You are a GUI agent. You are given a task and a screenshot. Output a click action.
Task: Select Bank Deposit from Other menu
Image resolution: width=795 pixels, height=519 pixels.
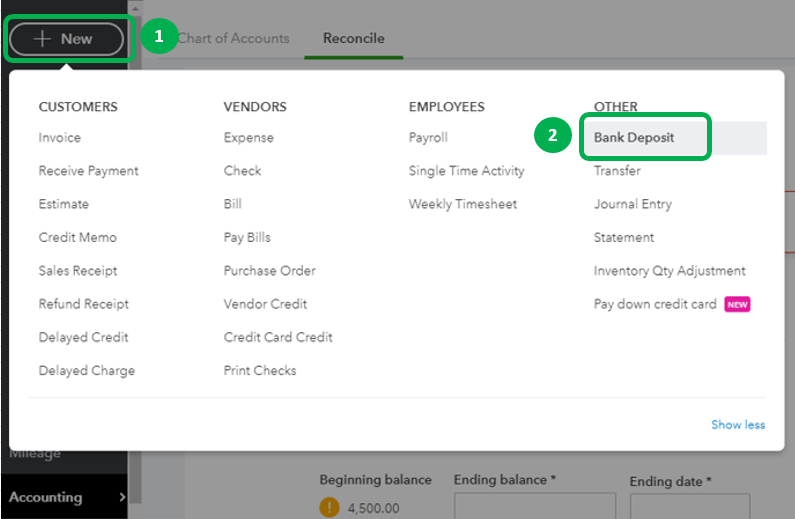(634, 138)
